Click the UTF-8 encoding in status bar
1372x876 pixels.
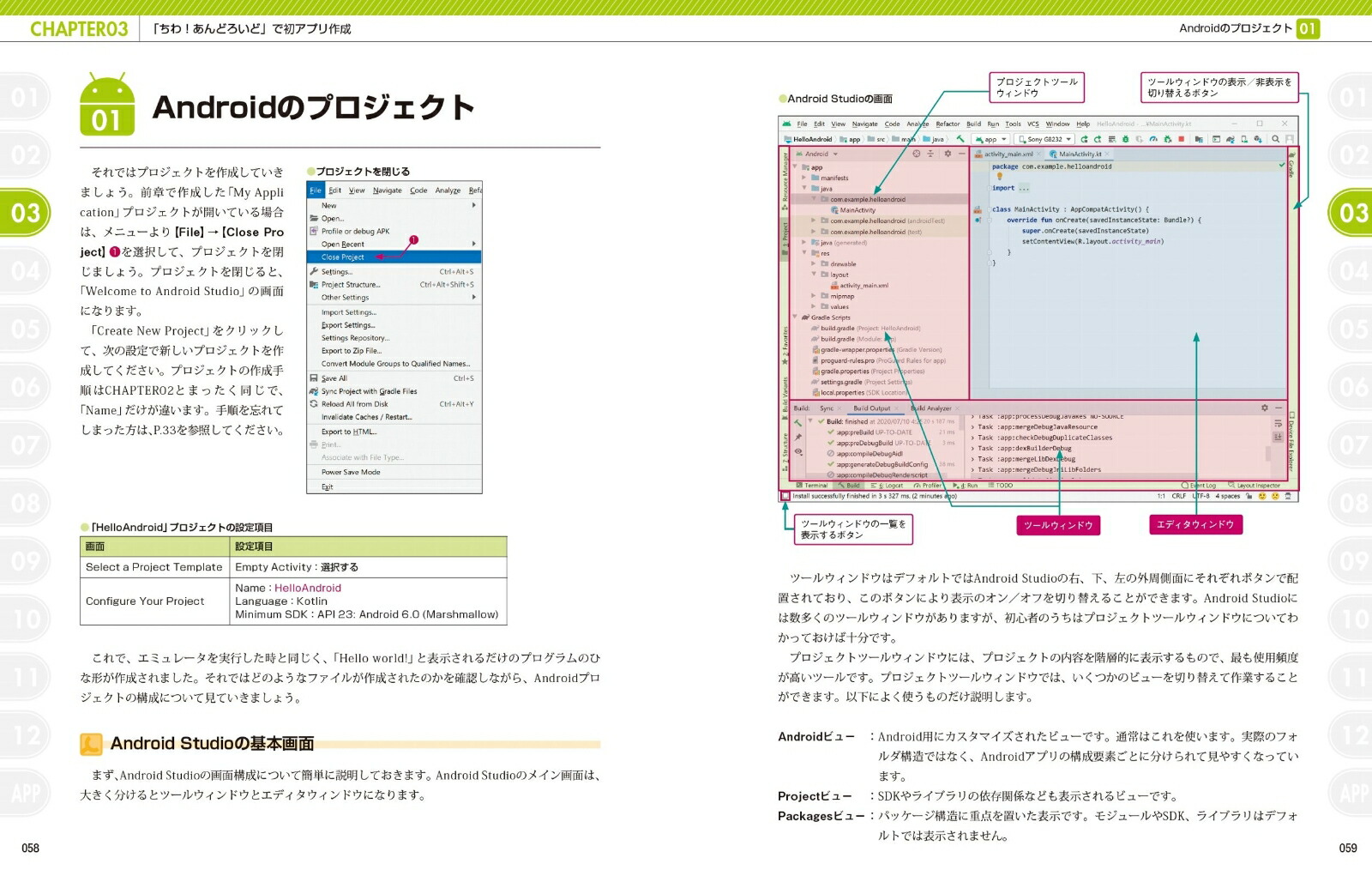tap(1200, 496)
